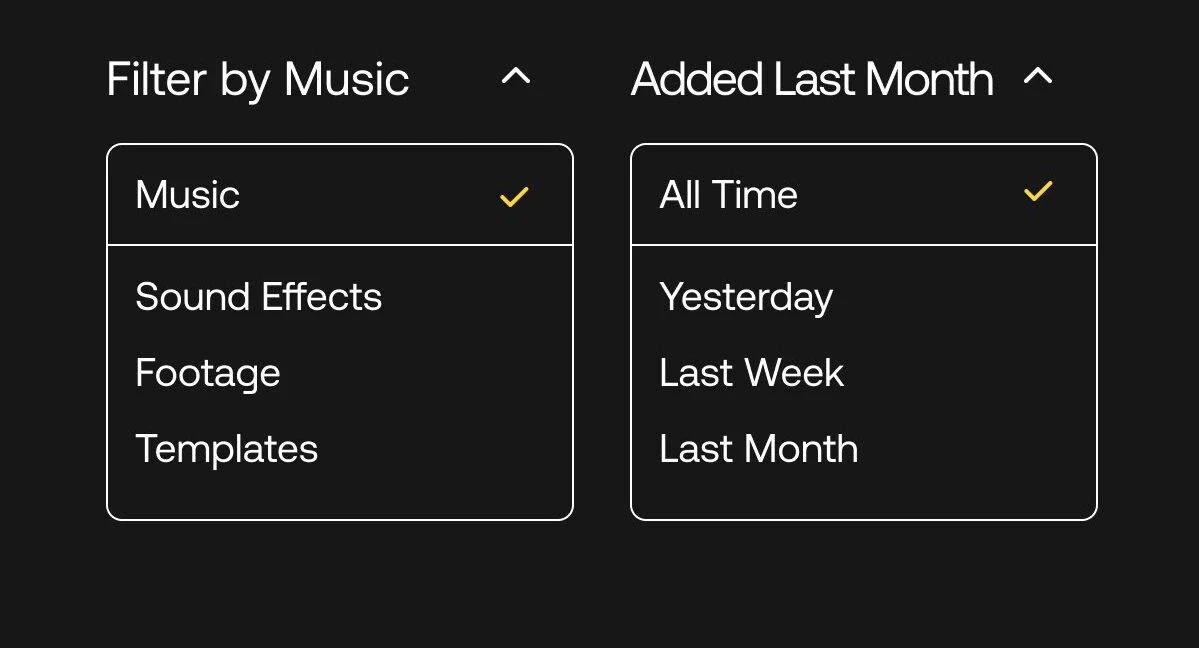Image resolution: width=1199 pixels, height=648 pixels.
Task: Click the gap between the two dropdown panels
Action: click(602, 331)
